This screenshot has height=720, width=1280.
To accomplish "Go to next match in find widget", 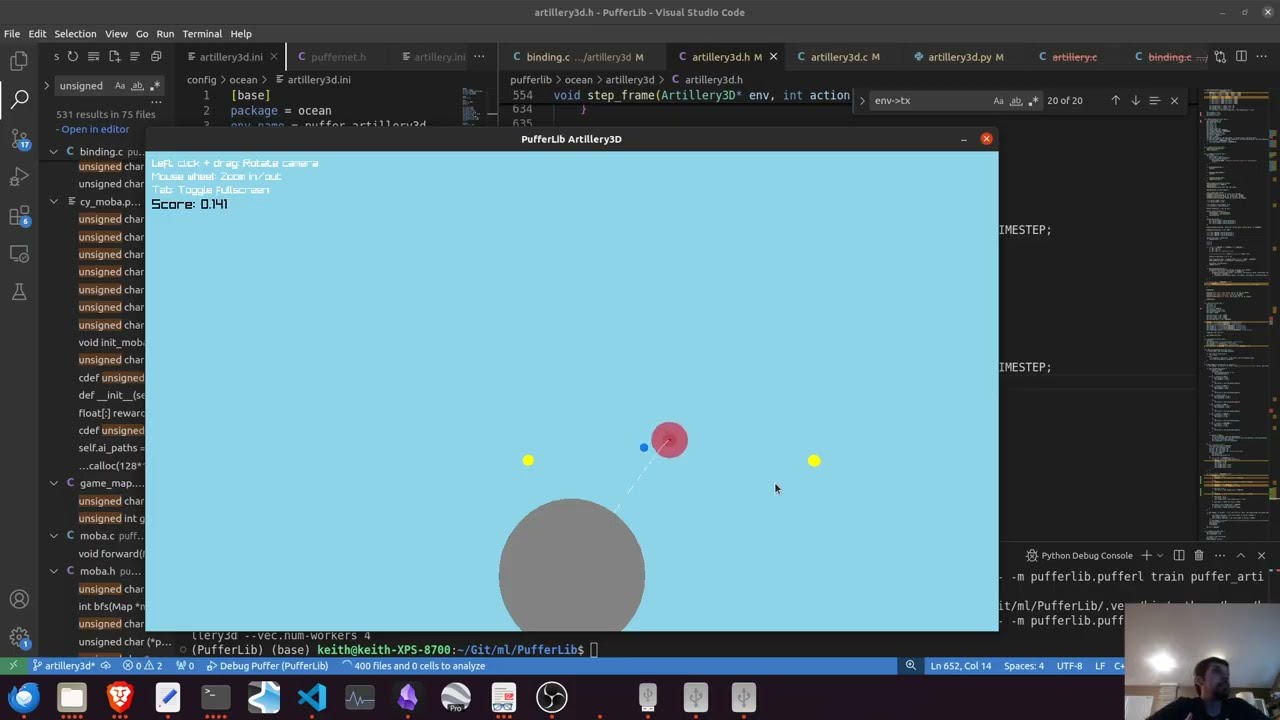I will [x=1135, y=100].
